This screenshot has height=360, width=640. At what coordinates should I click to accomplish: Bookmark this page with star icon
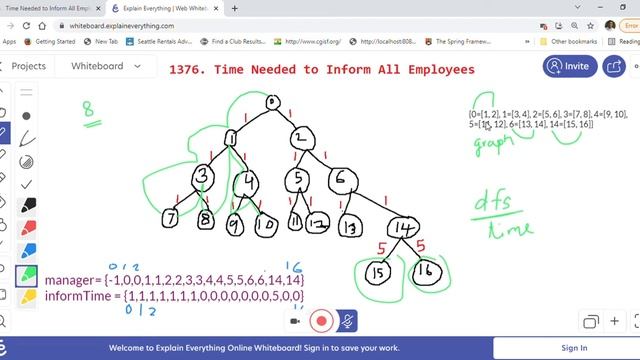[590, 26]
